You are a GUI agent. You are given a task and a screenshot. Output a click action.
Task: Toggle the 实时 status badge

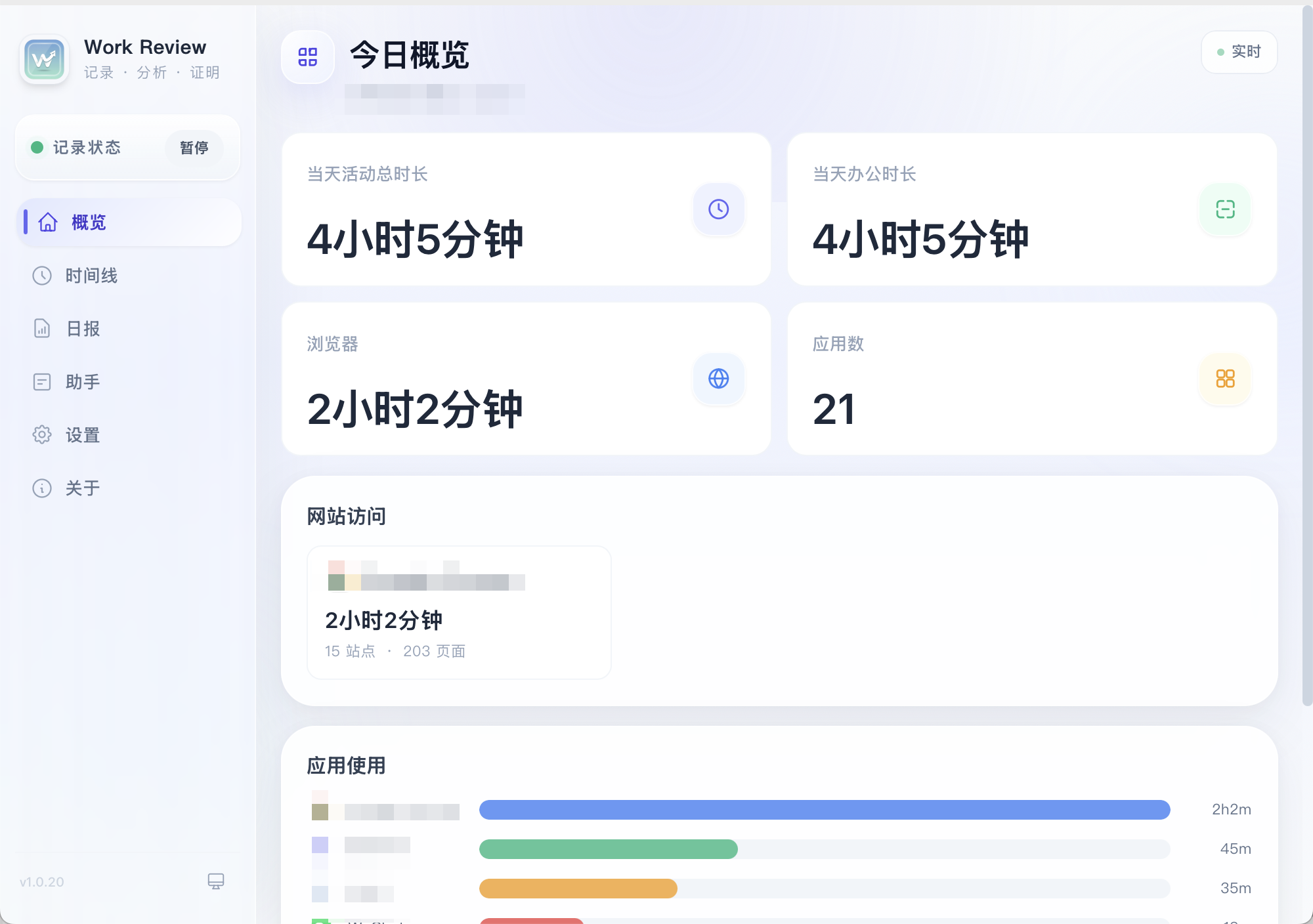1238,52
